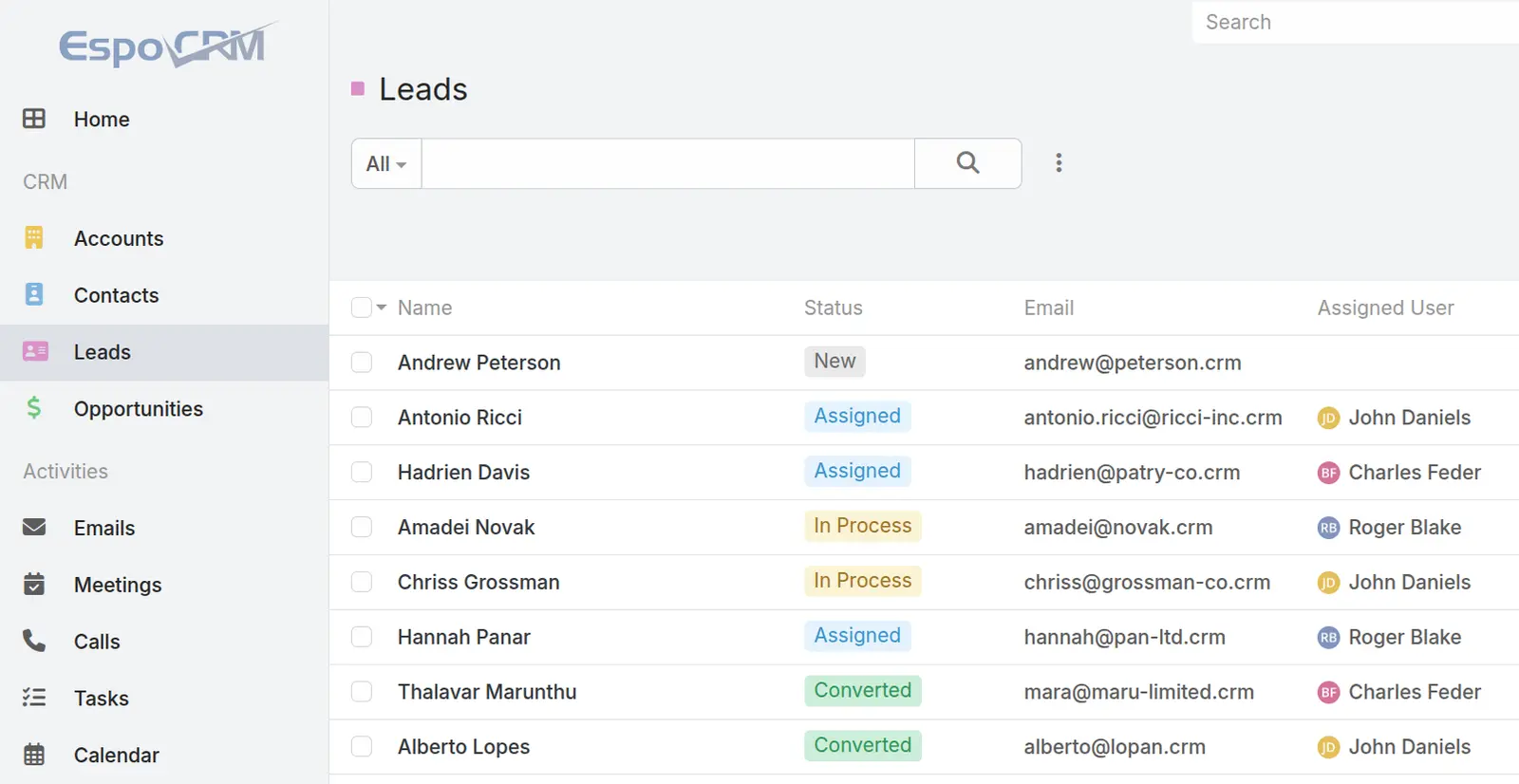This screenshot has height=784, width=1519.
Task: Click the Contacts badge icon
Action: [34, 294]
